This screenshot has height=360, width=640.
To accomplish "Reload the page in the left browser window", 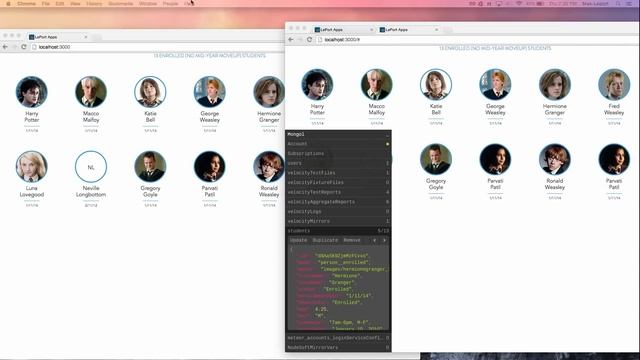I will (x=24, y=47).
